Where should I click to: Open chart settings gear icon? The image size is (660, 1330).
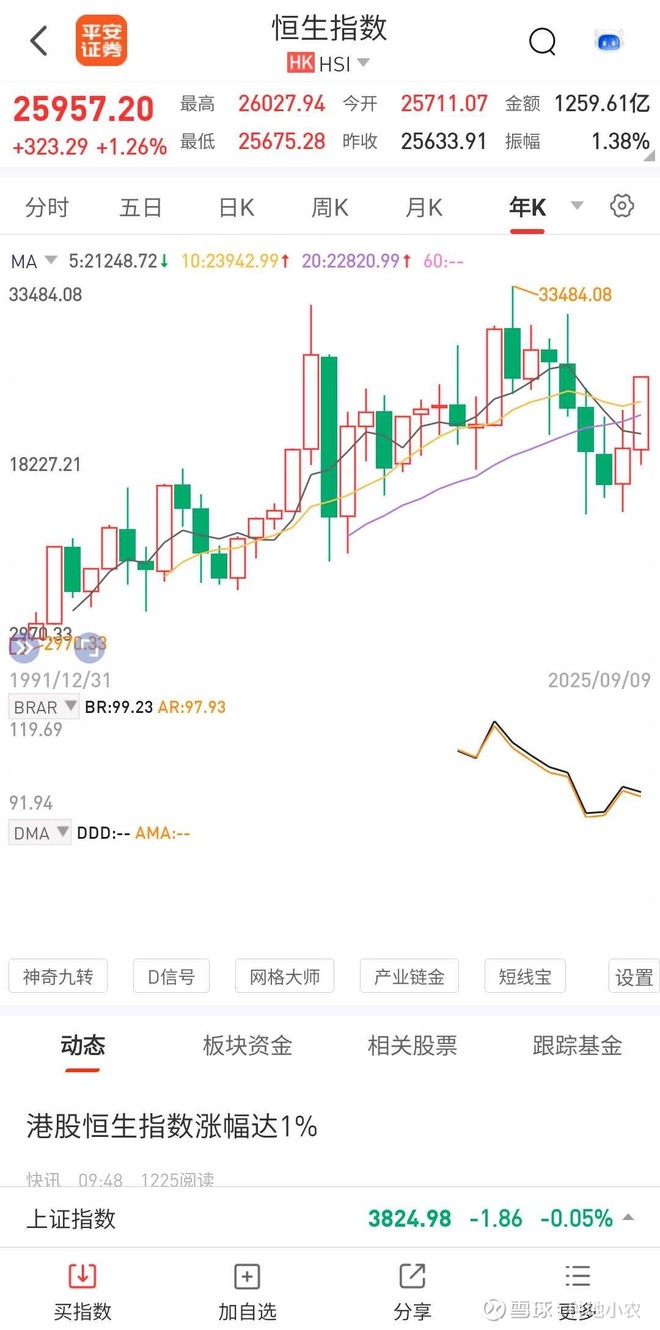click(x=622, y=206)
